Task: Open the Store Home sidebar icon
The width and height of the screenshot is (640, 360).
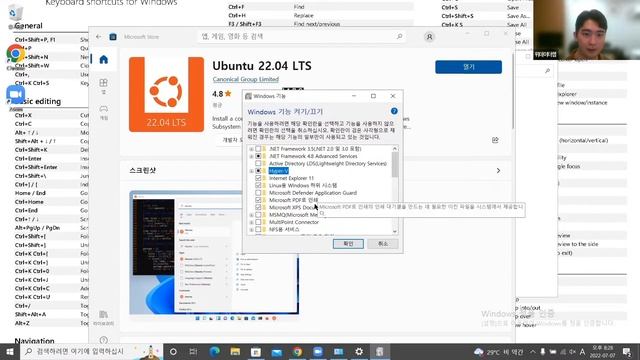Action: 104,60
